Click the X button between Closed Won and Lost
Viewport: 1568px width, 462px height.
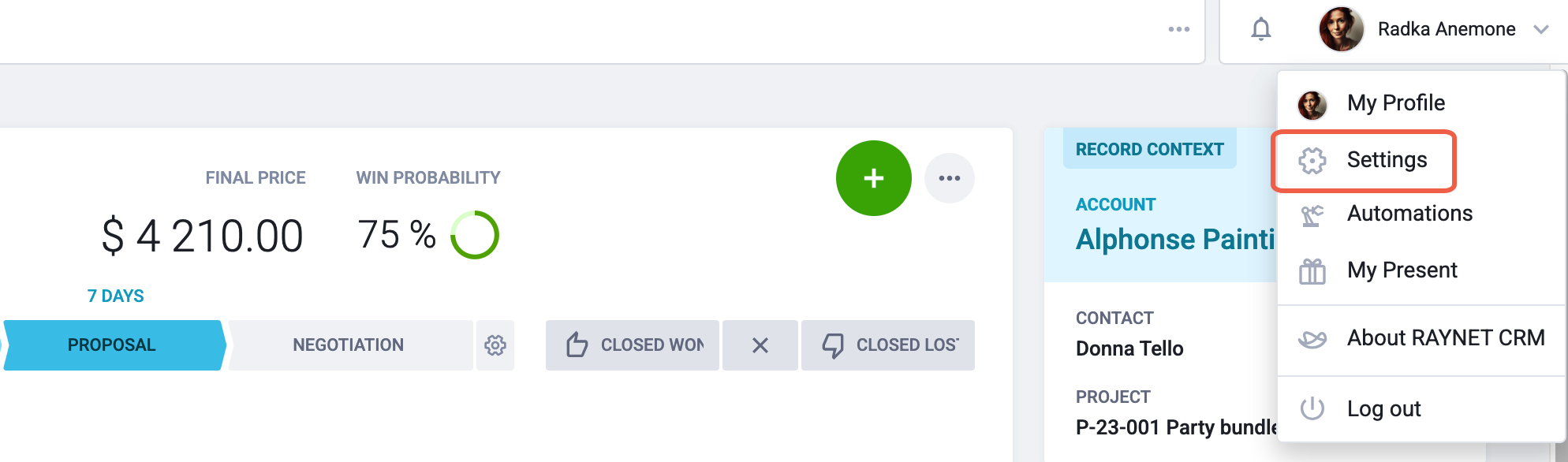[760, 345]
